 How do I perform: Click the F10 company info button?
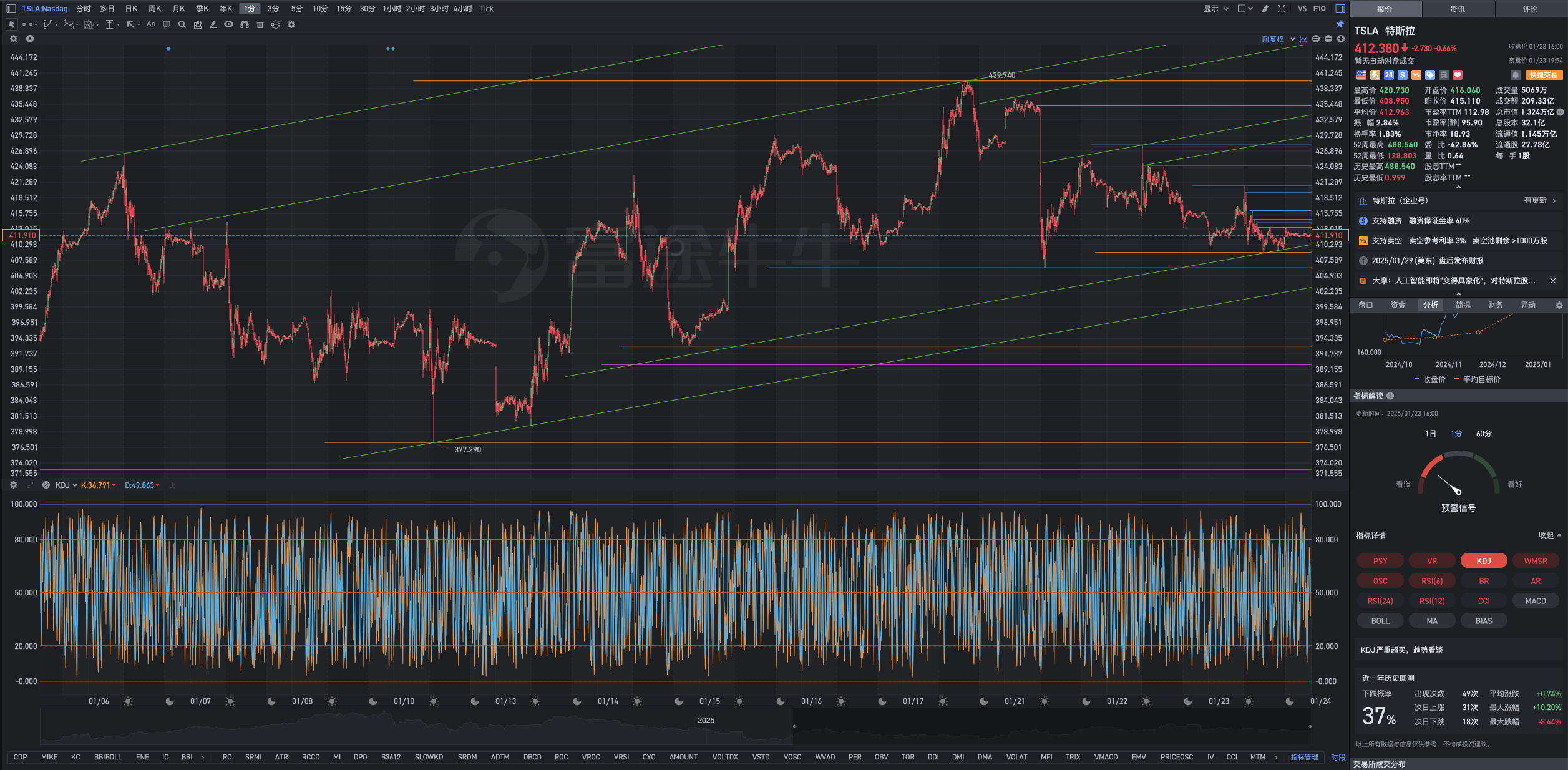pyautogui.click(x=1319, y=9)
